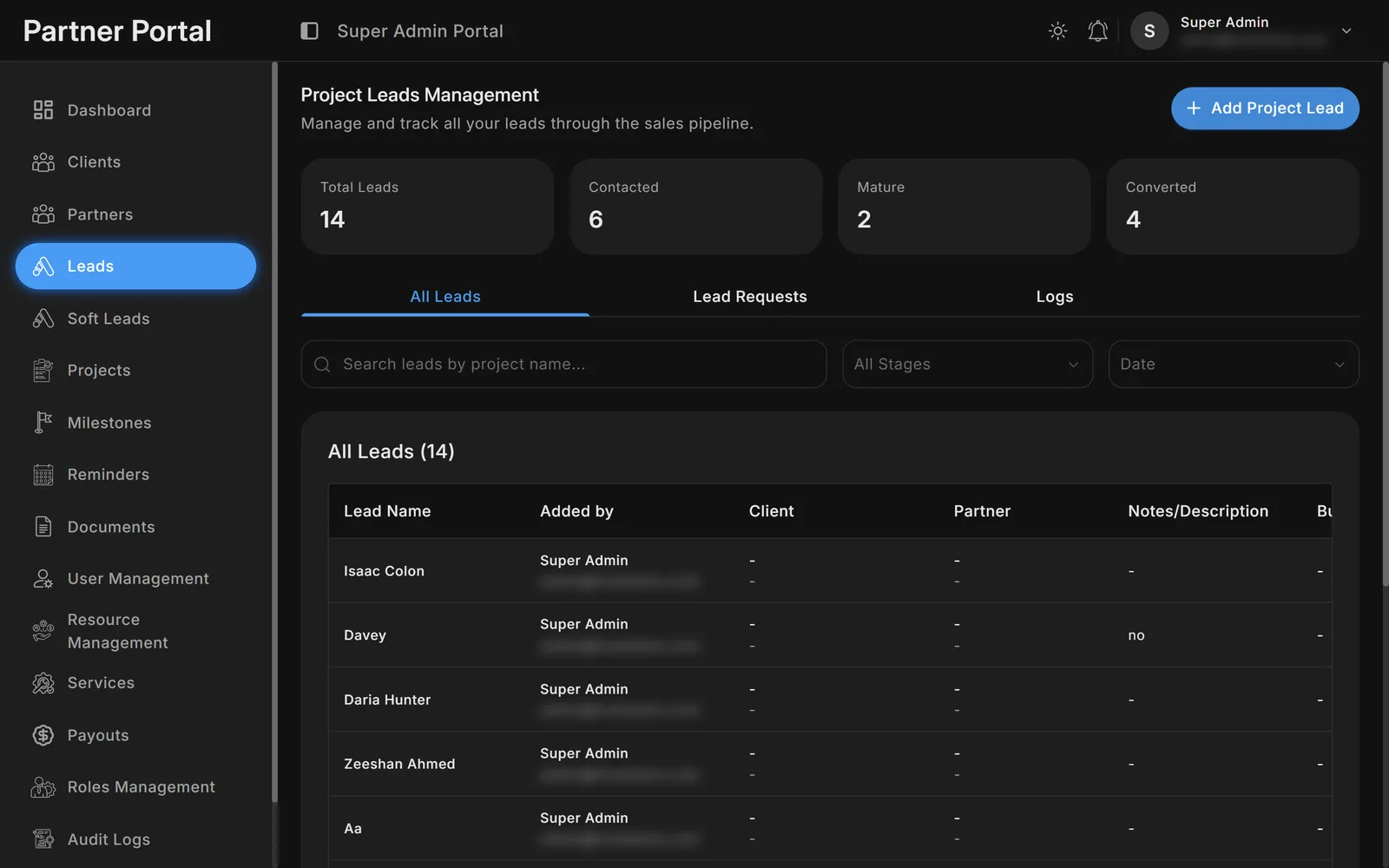Select the Daria Hunter lead
1389x868 pixels.
click(x=387, y=700)
